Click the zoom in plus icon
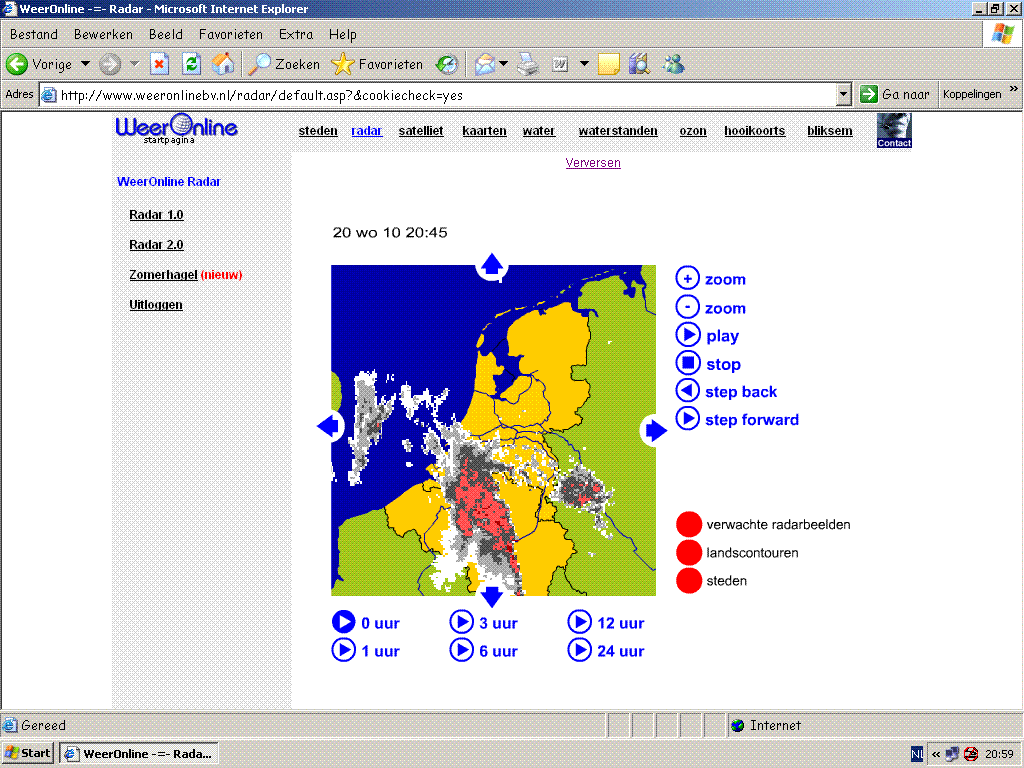This screenshot has width=1024, height=768. (687, 278)
